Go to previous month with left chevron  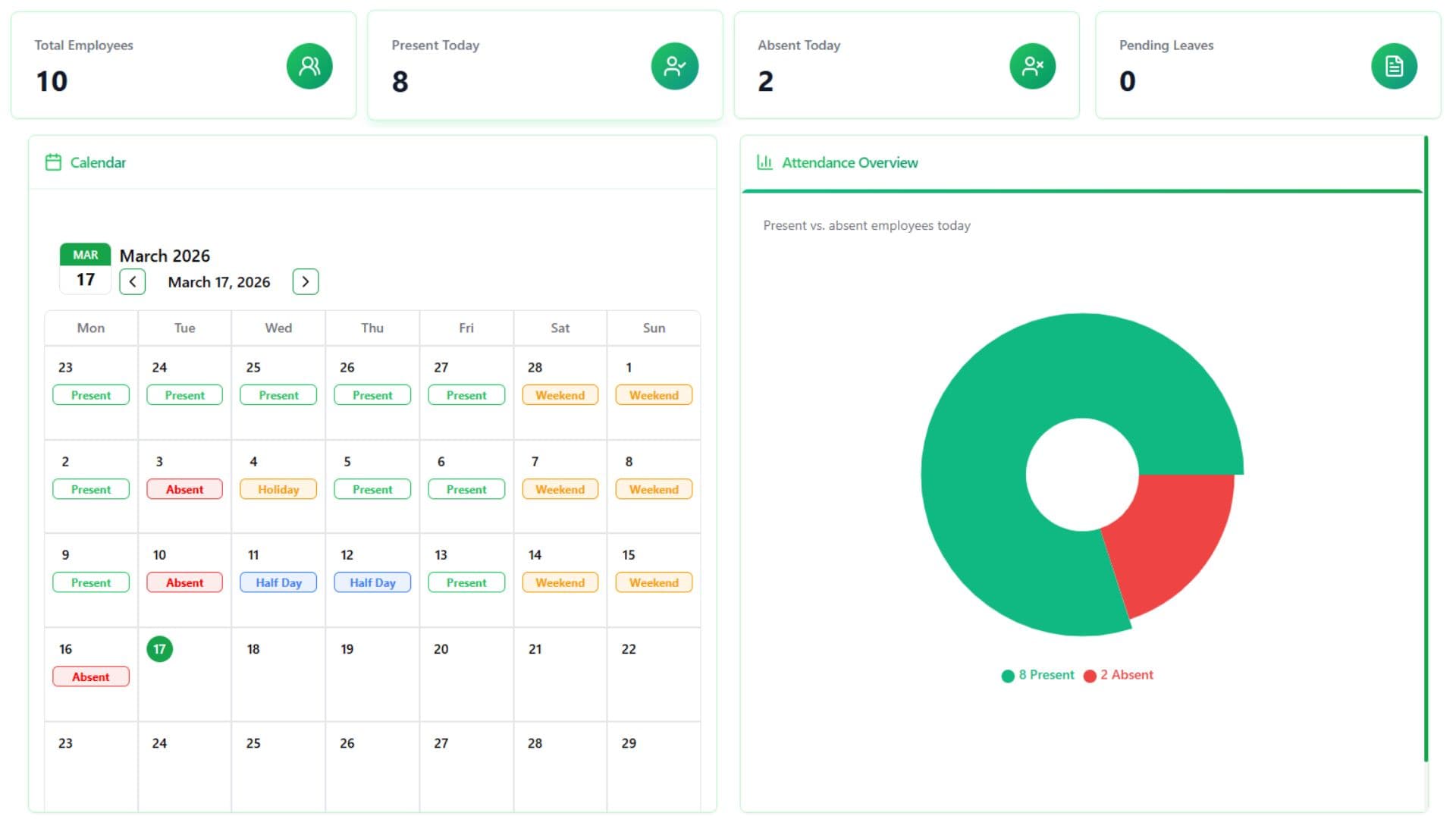coord(133,282)
